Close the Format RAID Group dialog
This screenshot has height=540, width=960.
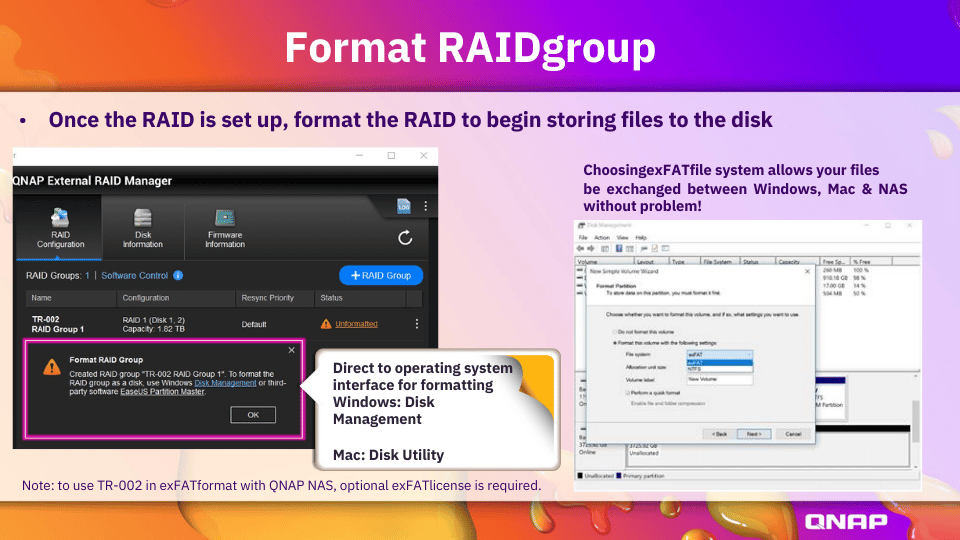point(291,350)
